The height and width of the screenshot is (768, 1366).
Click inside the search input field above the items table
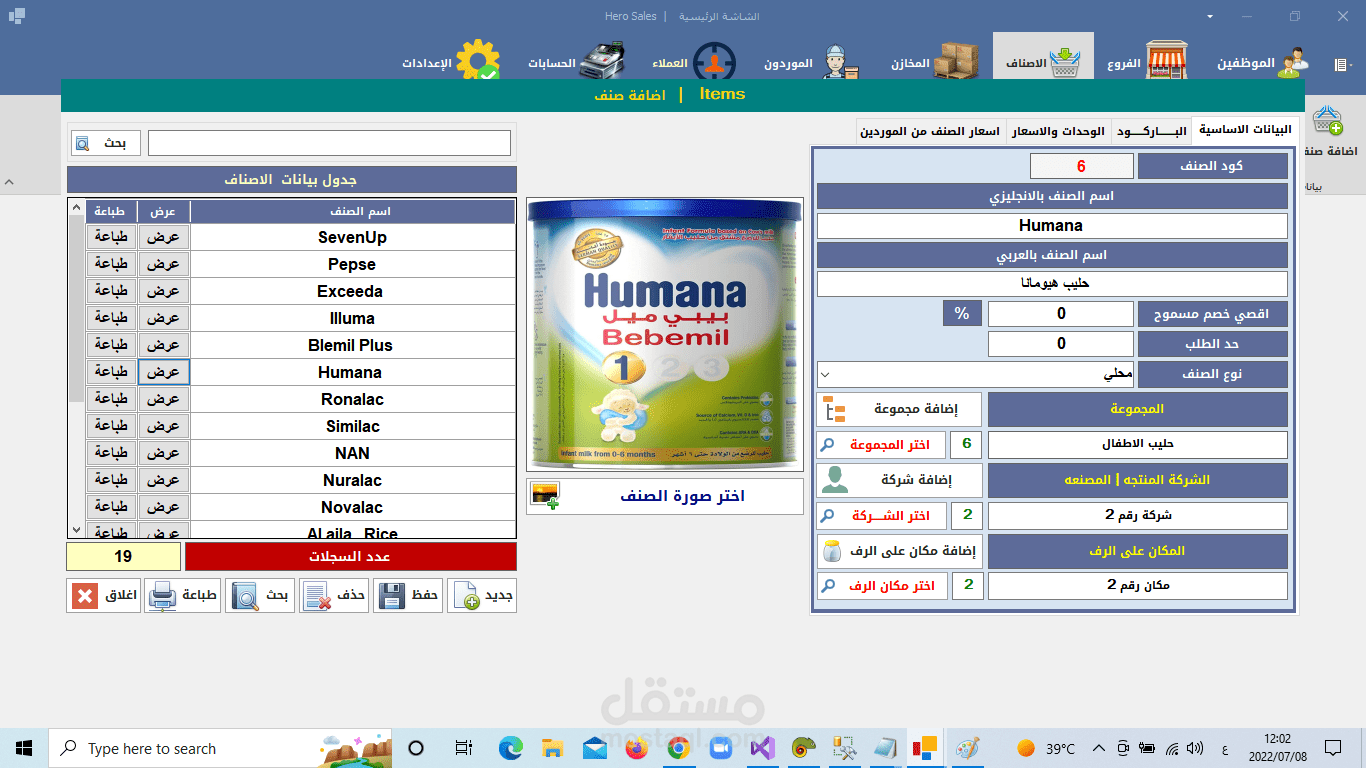(330, 142)
